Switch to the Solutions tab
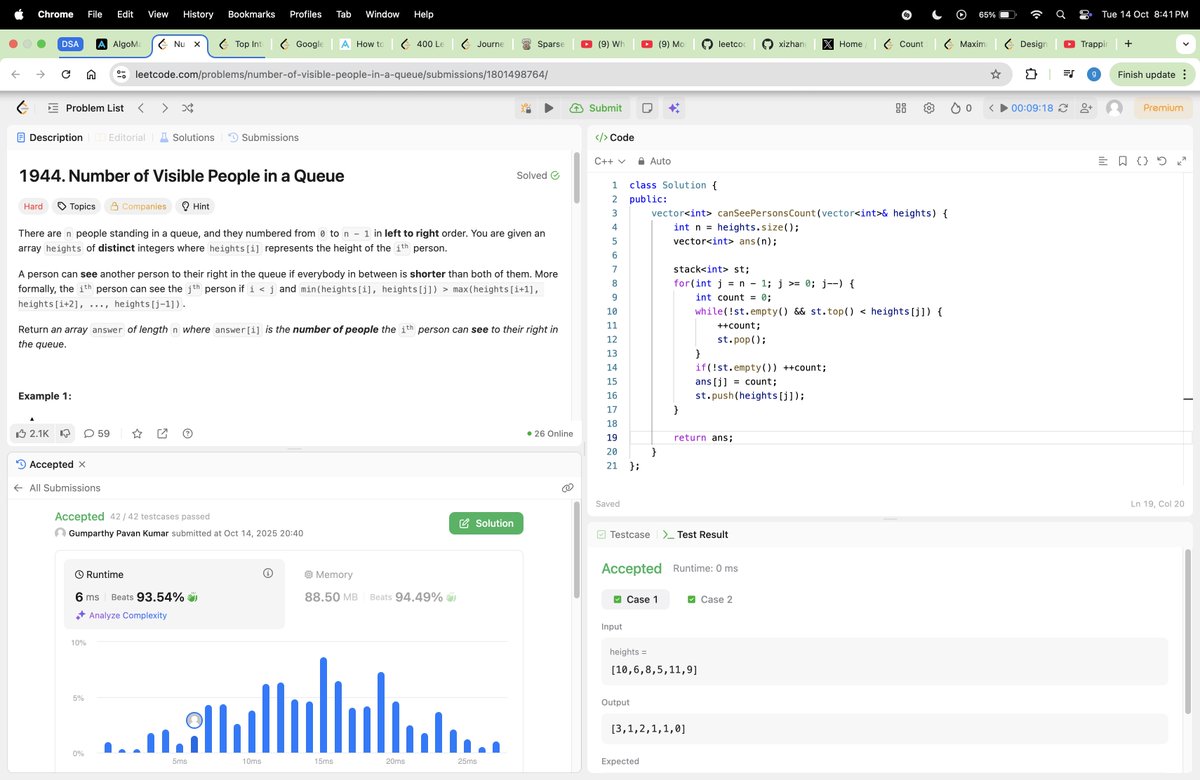The width and height of the screenshot is (1200, 780). pyautogui.click(x=186, y=138)
